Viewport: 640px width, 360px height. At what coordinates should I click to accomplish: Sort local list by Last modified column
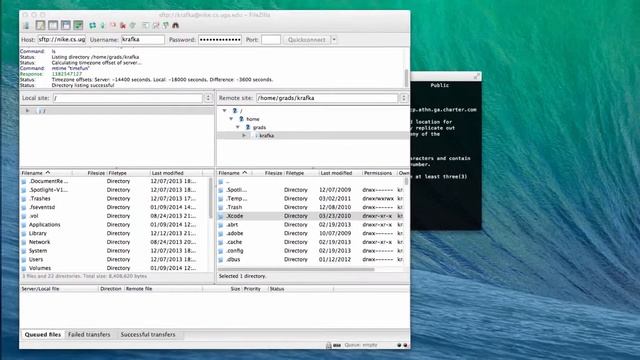176,173
